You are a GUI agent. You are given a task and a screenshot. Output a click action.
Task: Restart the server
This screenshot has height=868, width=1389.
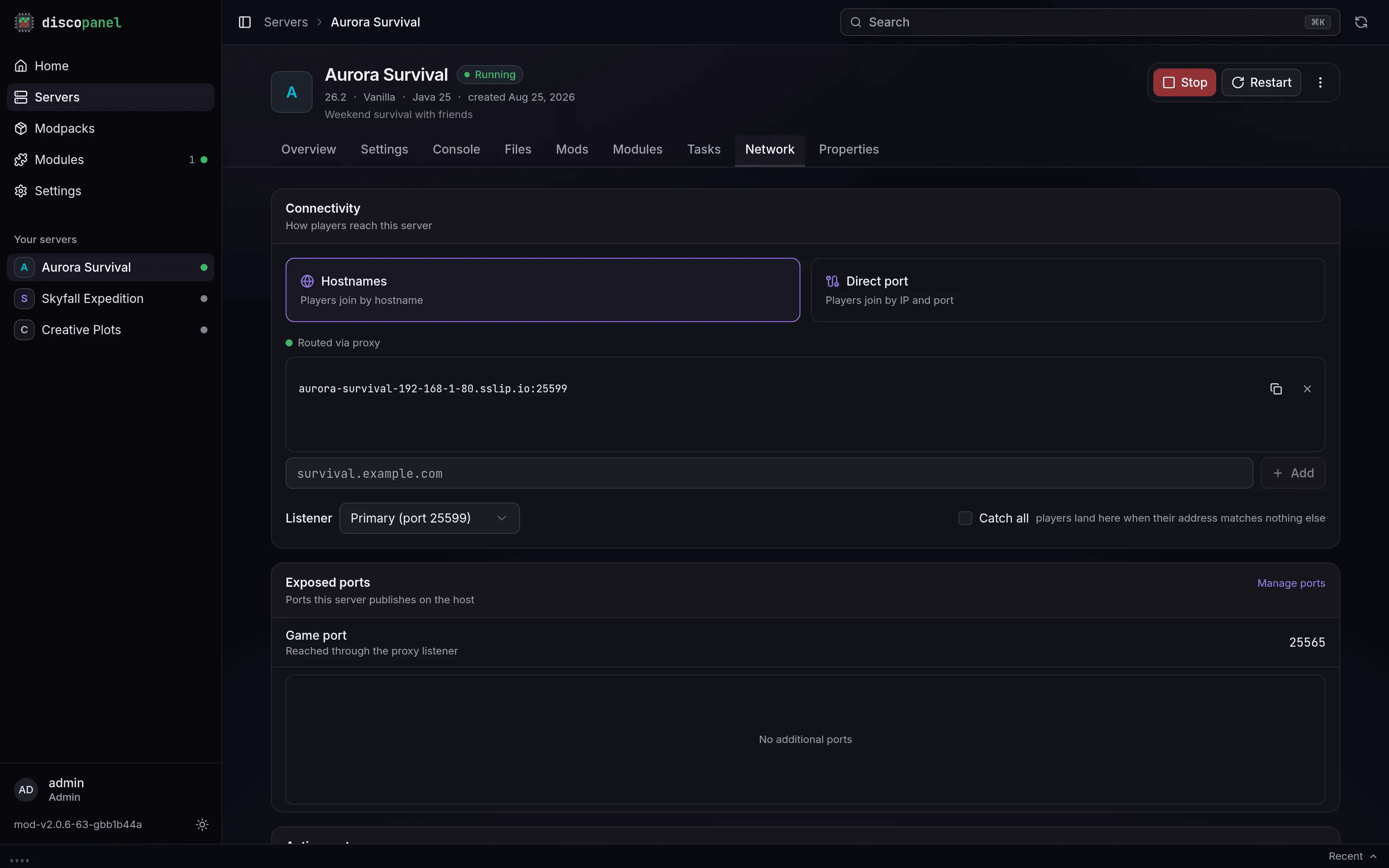click(1261, 82)
